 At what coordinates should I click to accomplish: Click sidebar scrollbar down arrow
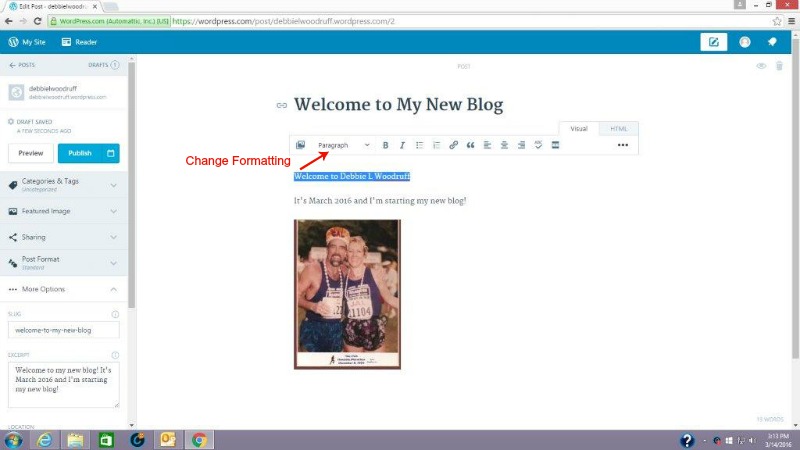132,424
